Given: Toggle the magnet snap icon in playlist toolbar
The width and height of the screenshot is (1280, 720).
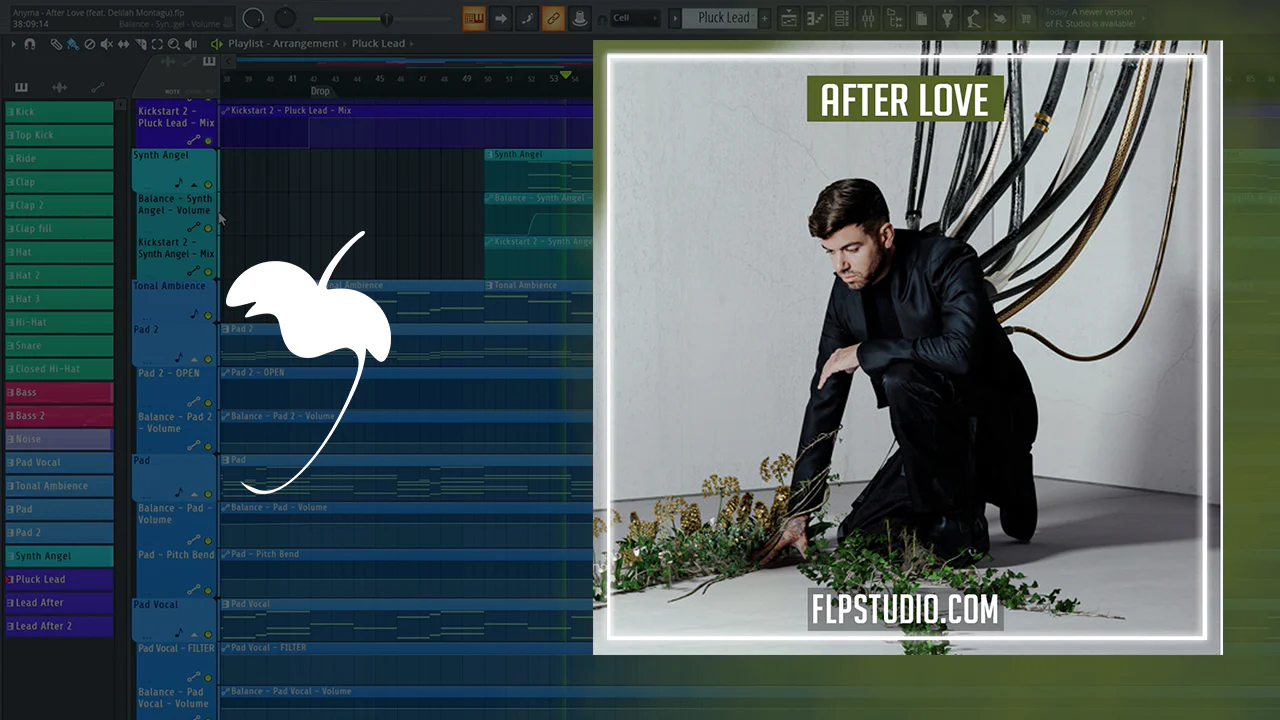Looking at the screenshot, I should click(x=29, y=44).
